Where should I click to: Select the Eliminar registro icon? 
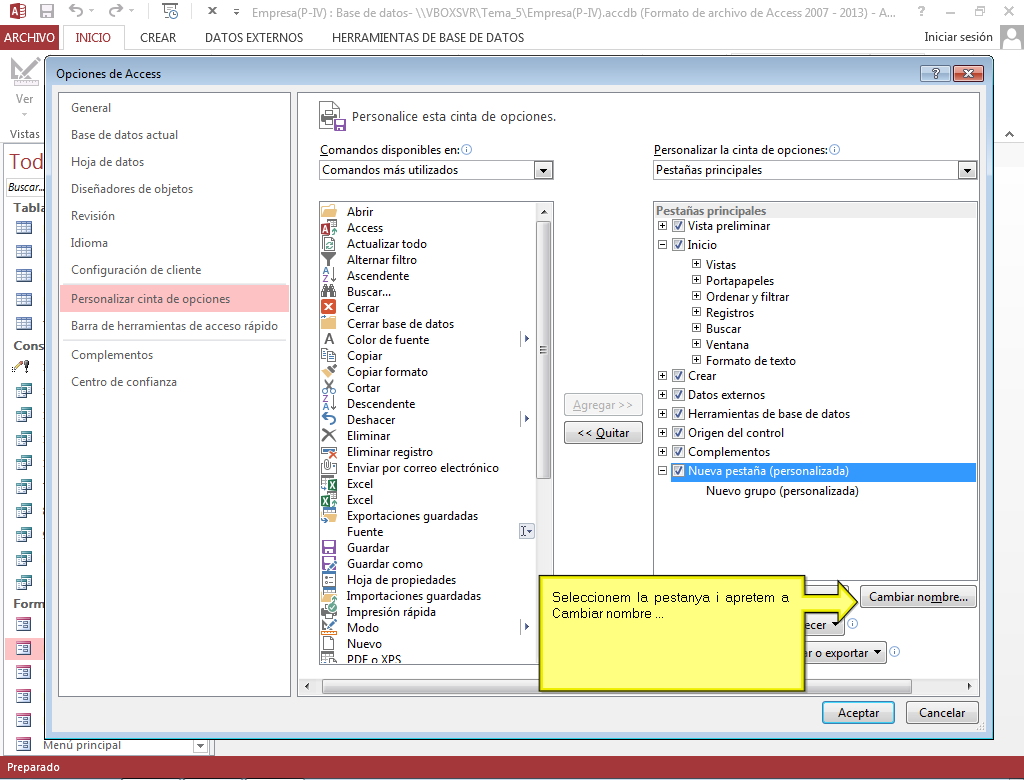click(x=329, y=452)
